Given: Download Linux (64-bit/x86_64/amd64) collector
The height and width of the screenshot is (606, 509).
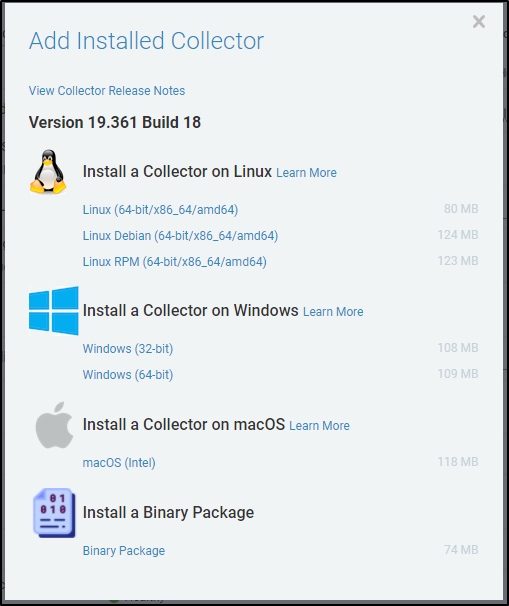Looking at the screenshot, I should [x=160, y=210].
